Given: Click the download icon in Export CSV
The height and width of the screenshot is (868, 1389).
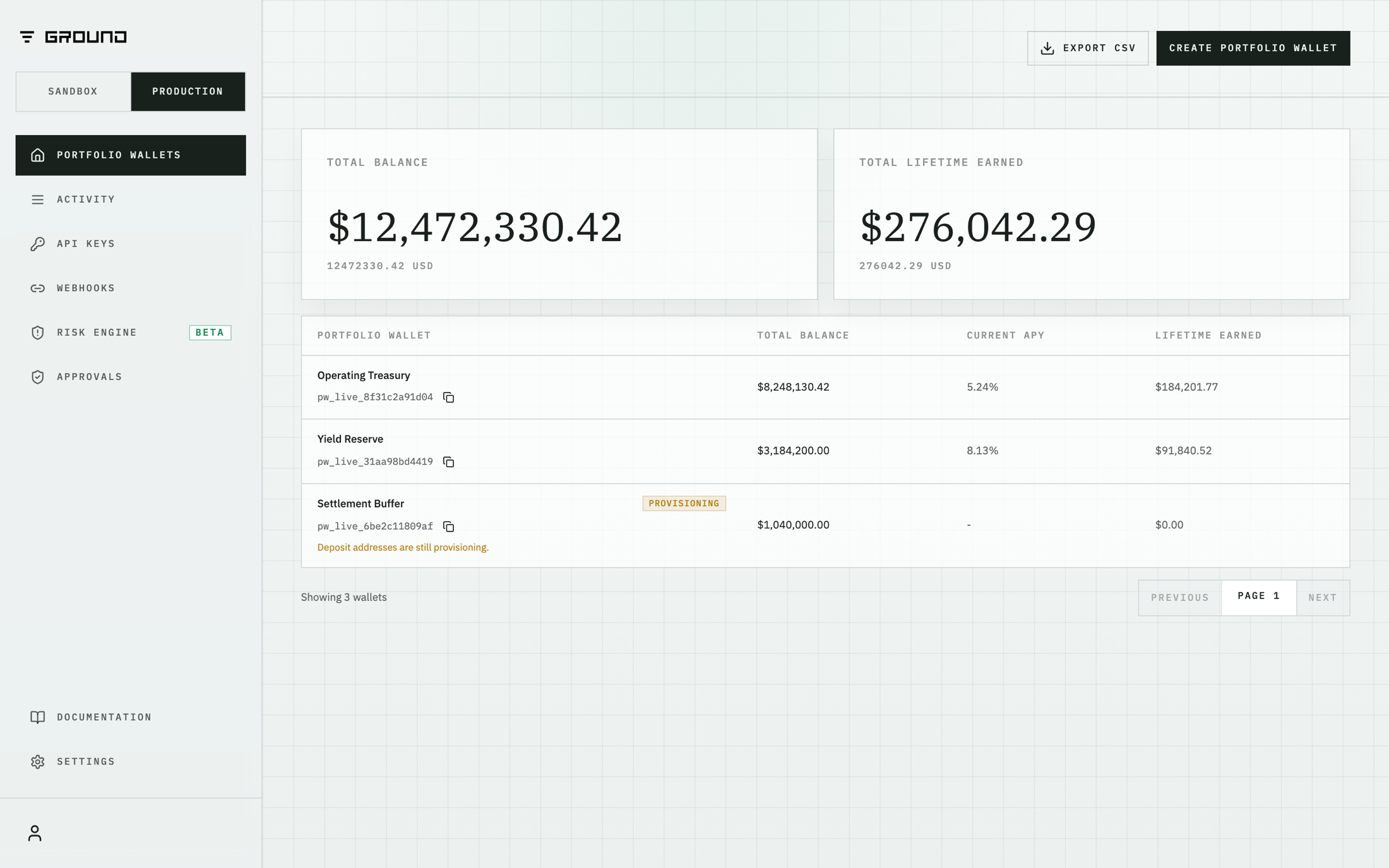Looking at the screenshot, I should tap(1047, 48).
